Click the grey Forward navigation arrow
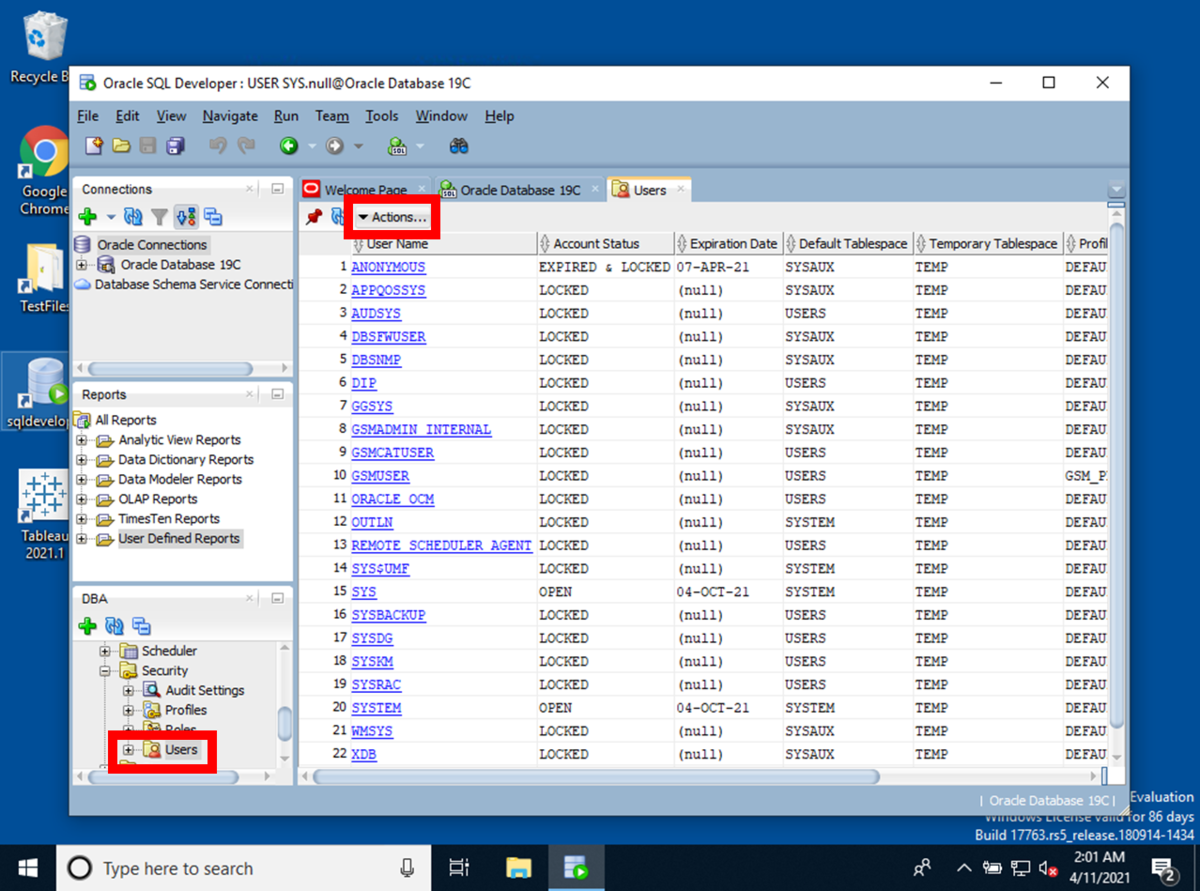1200x891 pixels. point(334,146)
